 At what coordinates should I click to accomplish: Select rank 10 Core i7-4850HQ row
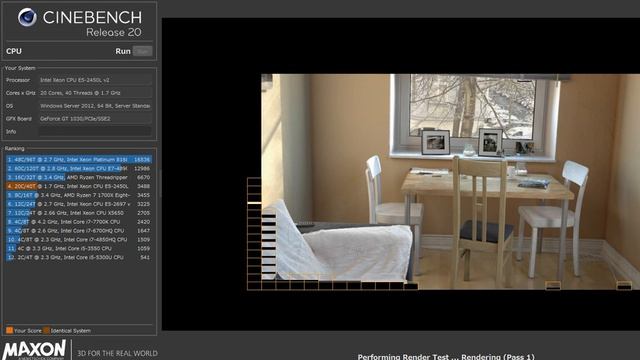point(78,240)
